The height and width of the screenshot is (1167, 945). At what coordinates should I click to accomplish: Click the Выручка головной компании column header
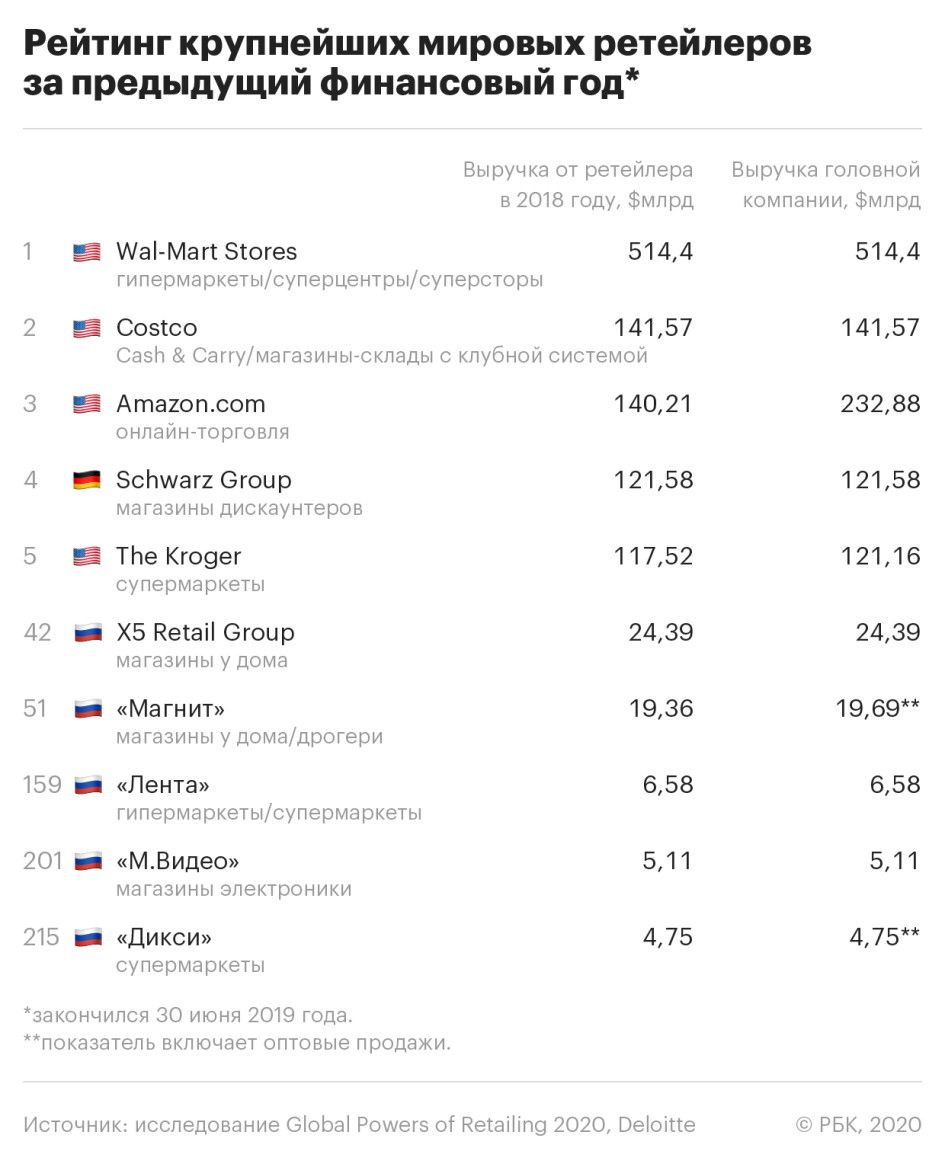(x=826, y=185)
